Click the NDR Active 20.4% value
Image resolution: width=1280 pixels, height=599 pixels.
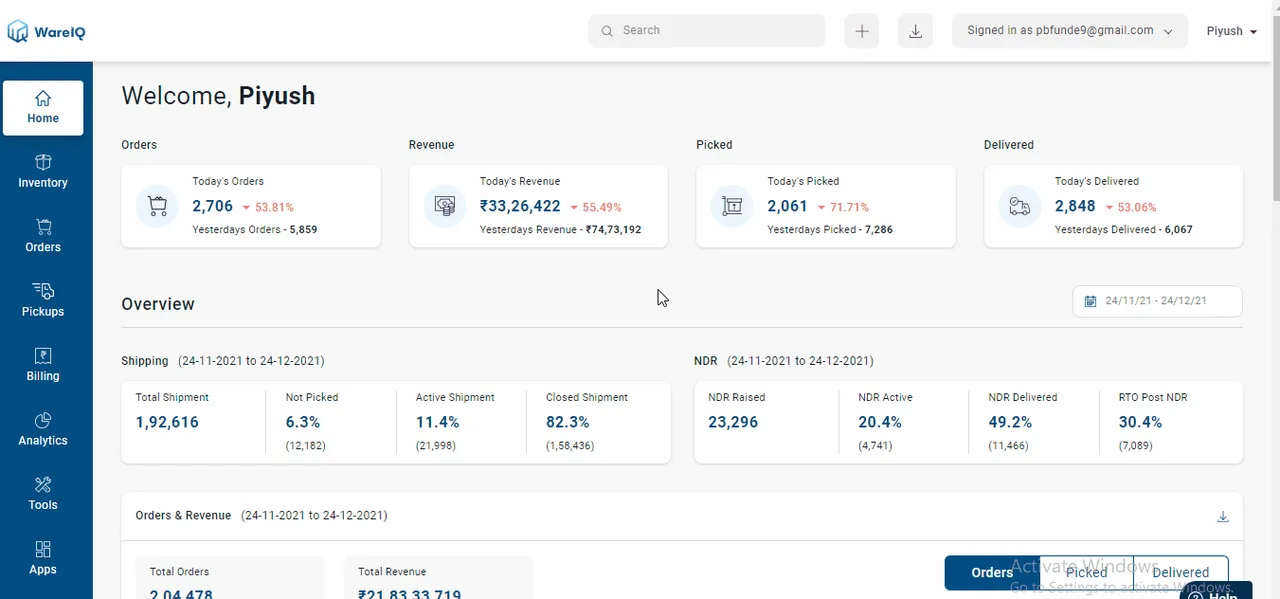coord(880,422)
